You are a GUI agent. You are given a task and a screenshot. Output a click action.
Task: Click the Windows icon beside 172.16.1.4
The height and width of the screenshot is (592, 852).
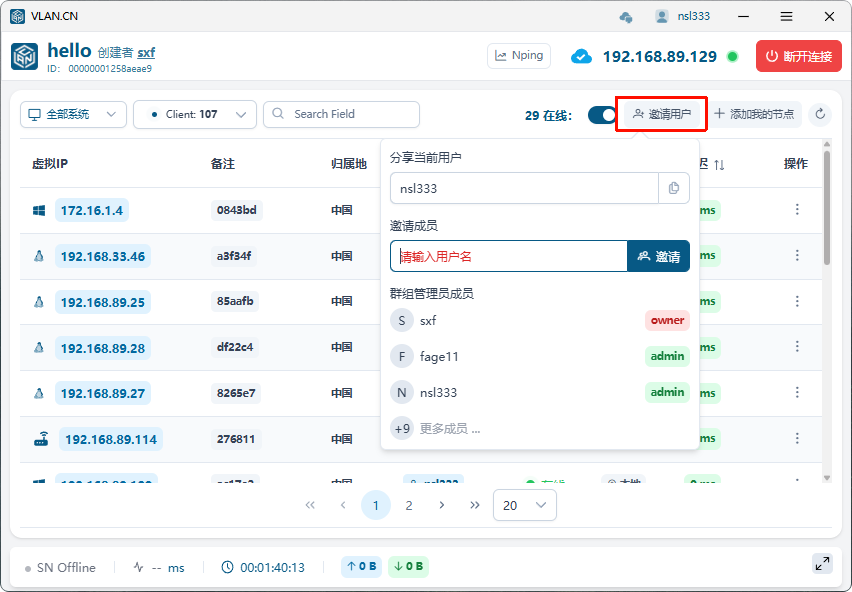39,210
